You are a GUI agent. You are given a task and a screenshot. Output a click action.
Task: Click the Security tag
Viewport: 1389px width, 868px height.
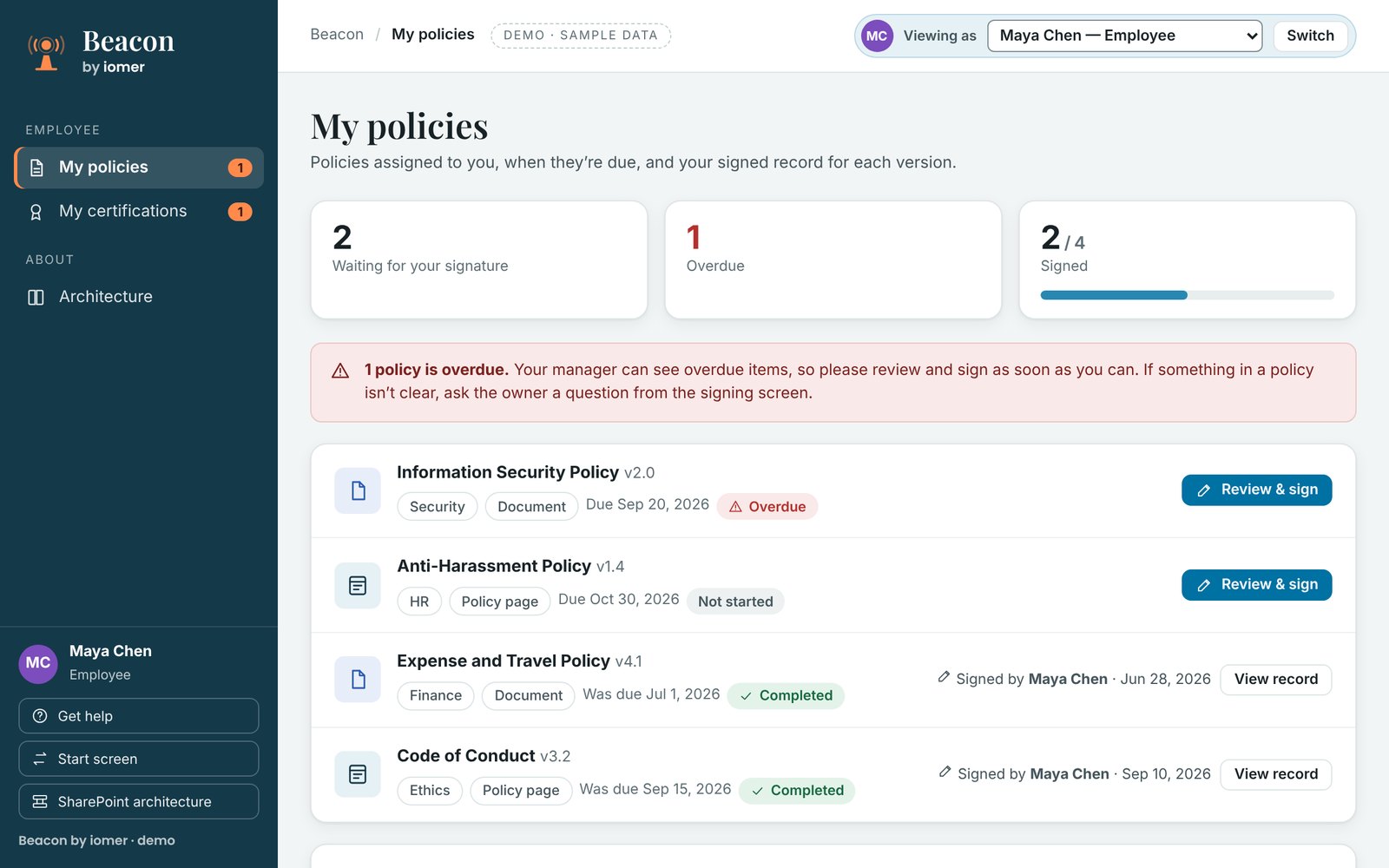coord(437,507)
